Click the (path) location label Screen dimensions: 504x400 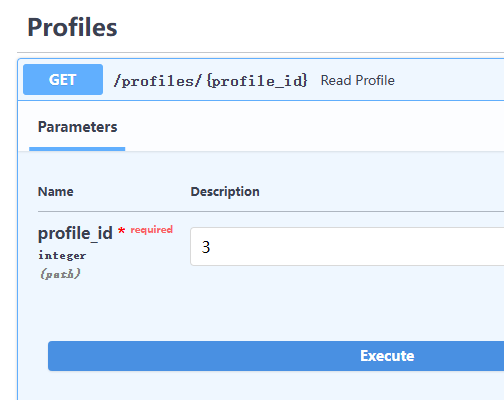[60, 274]
